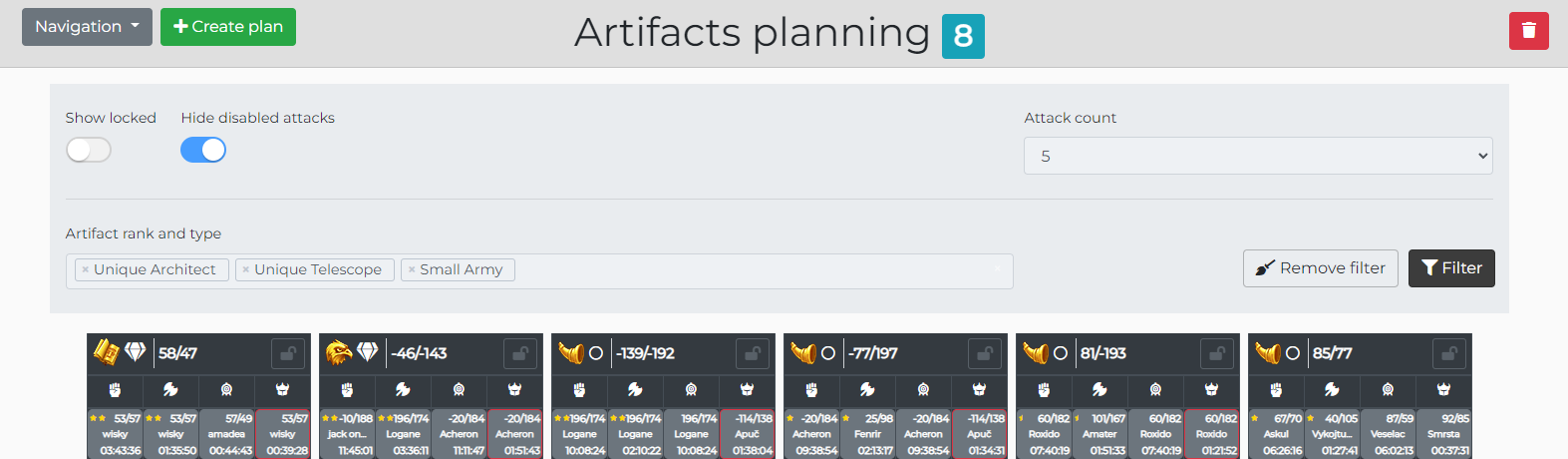Click the red trash delete button
This screenshot has height=459, width=1568.
(x=1528, y=31)
